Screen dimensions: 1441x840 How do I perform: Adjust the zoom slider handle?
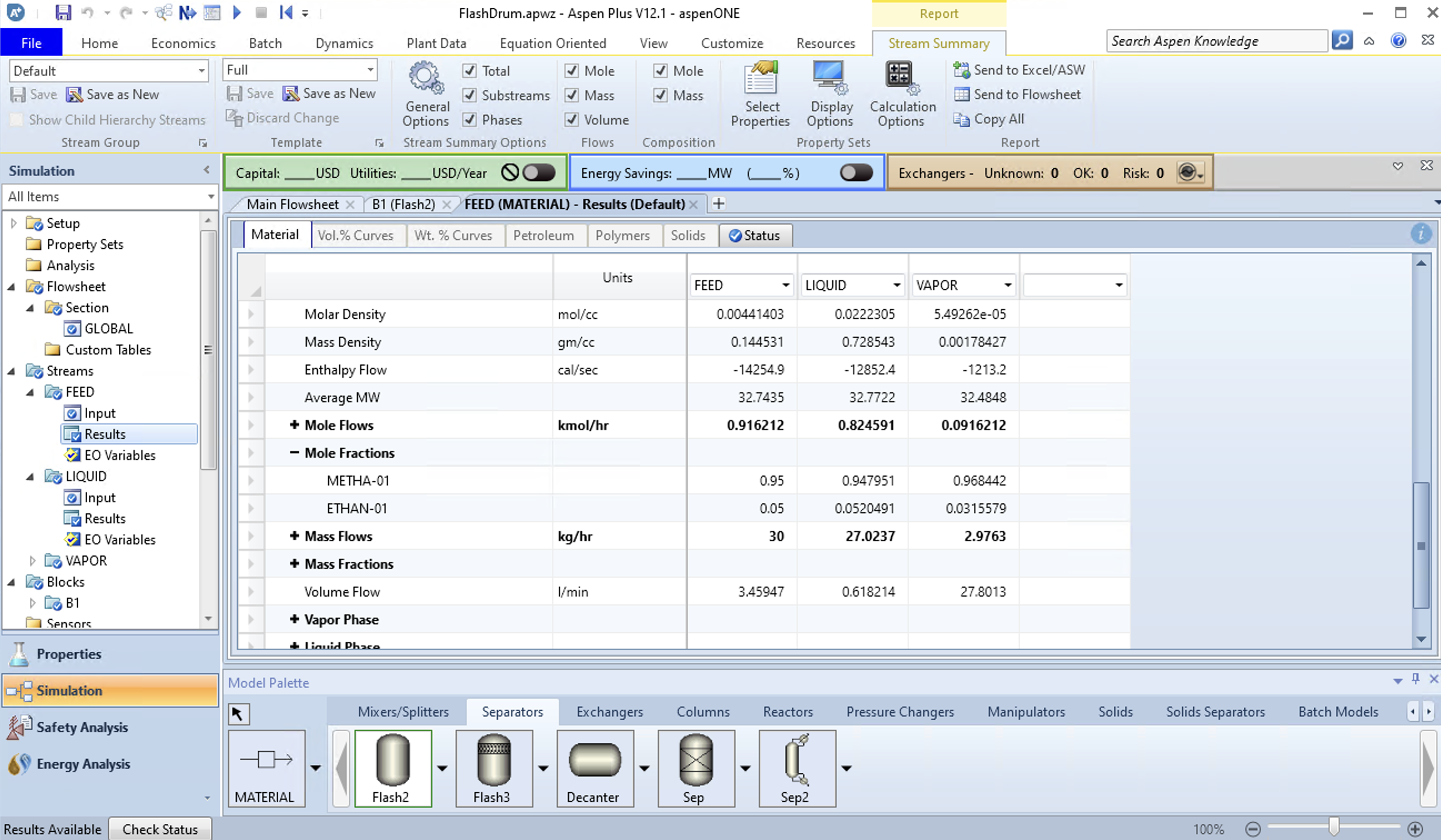pos(1333,827)
